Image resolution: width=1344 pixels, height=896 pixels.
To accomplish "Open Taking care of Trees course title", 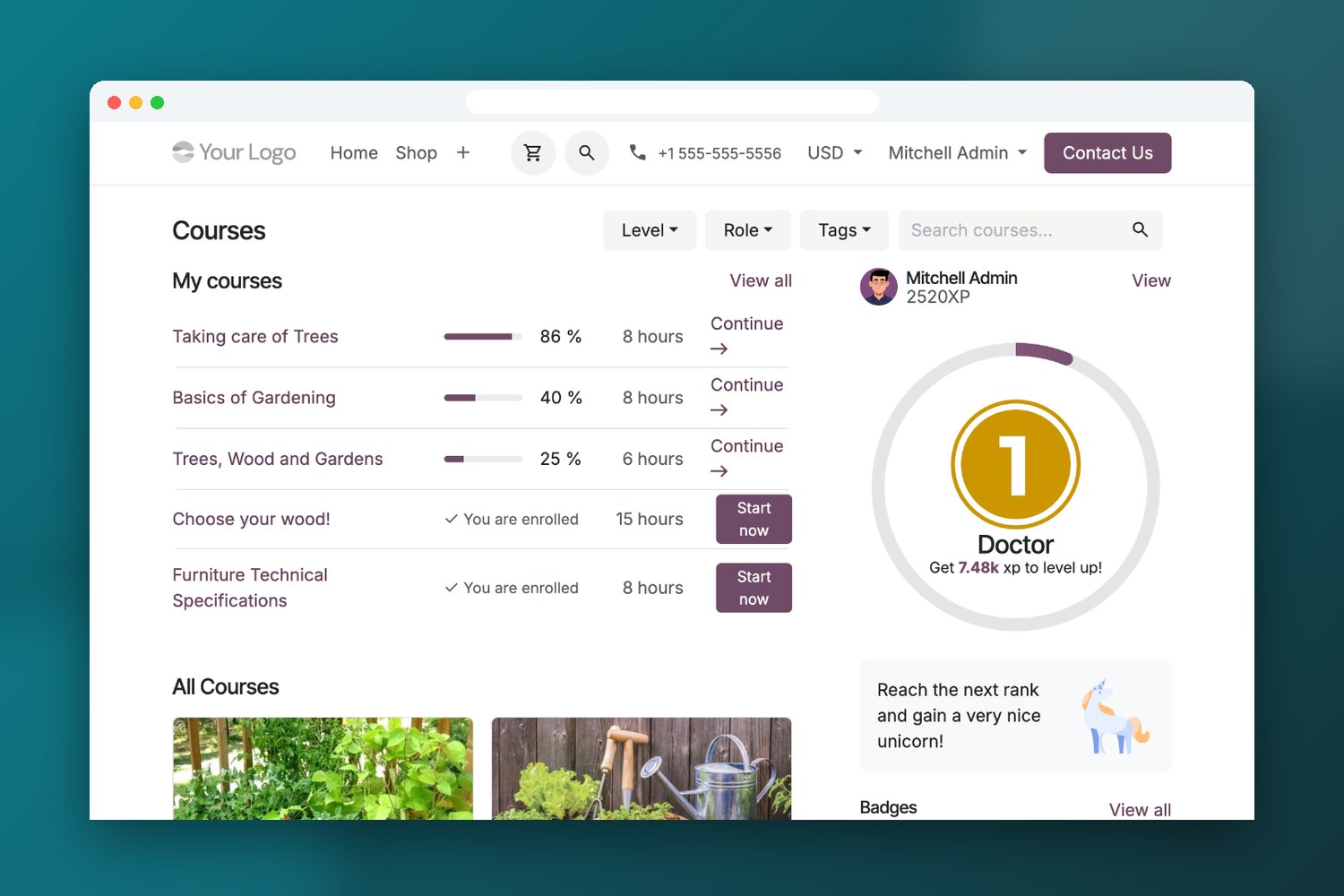I will 255,337.
